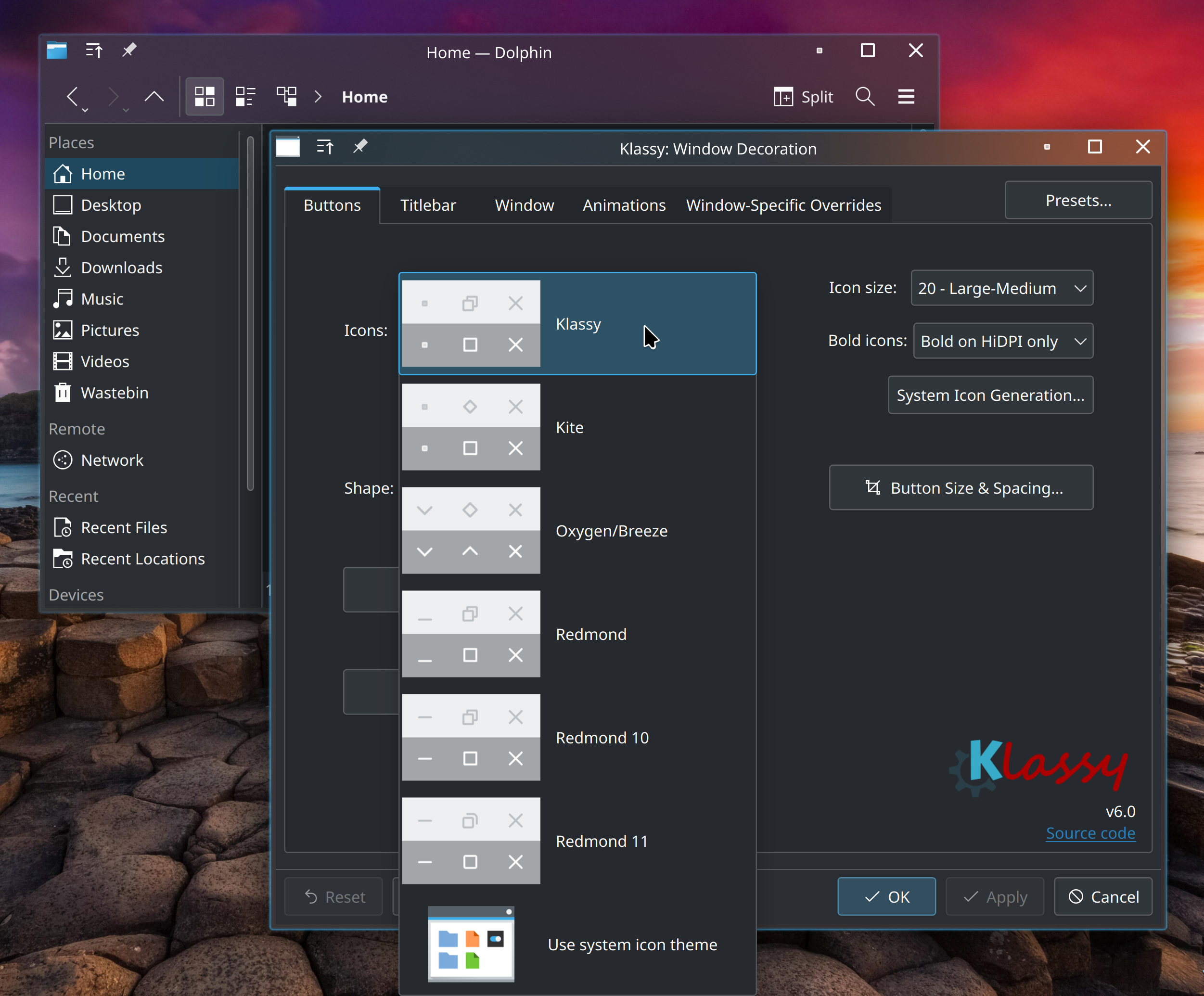This screenshot has width=1204, height=996.
Task: Click the Presets... button
Action: click(x=1078, y=200)
